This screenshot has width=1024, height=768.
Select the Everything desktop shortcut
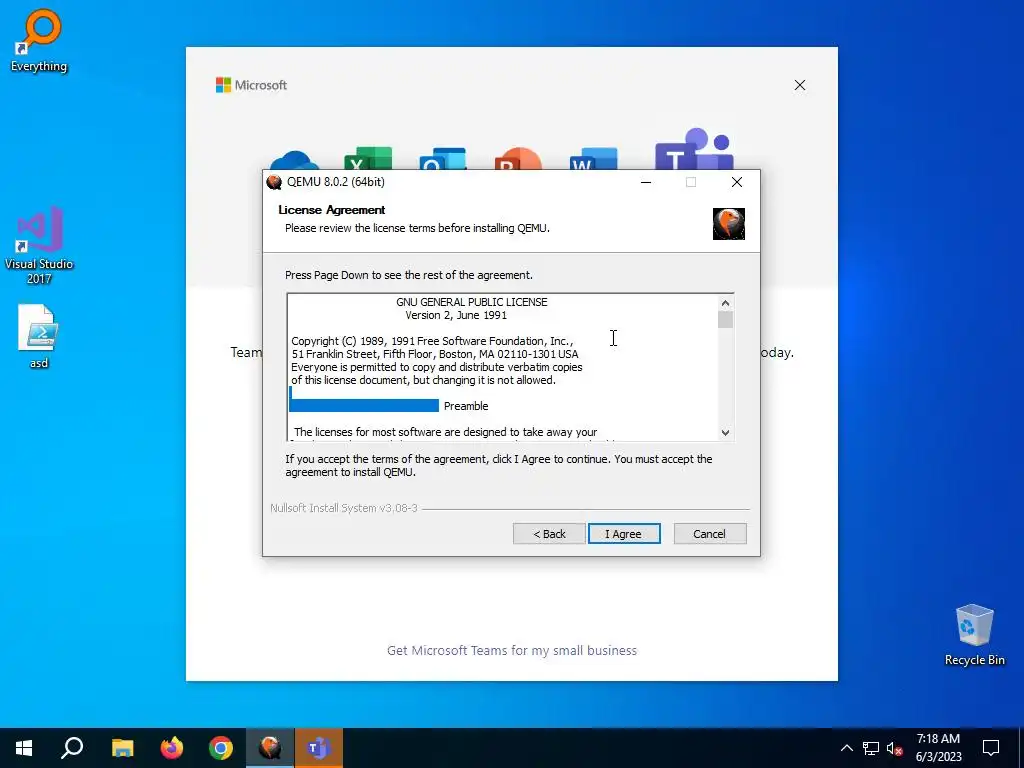[39, 40]
